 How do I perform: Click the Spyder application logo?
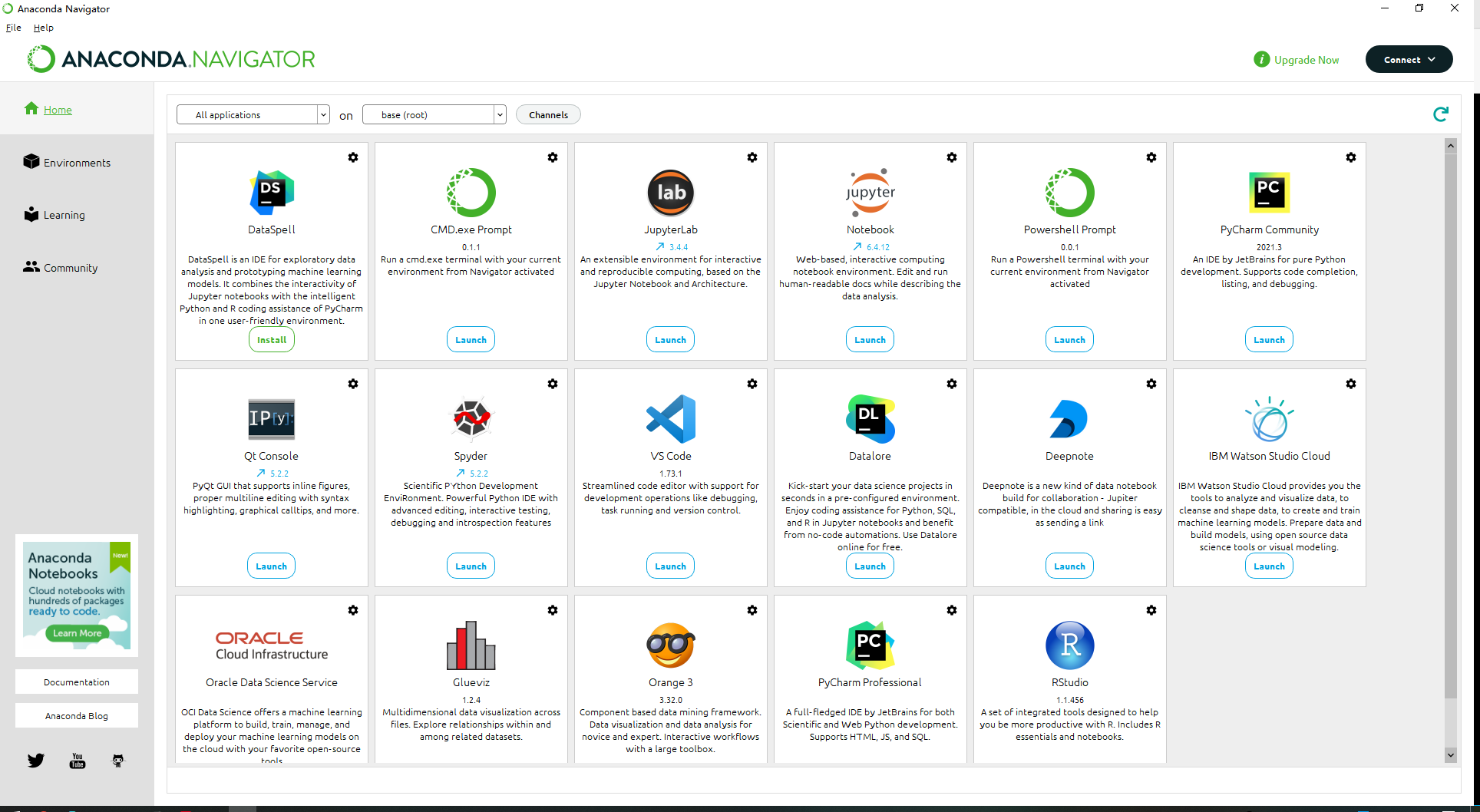[x=471, y=418]
